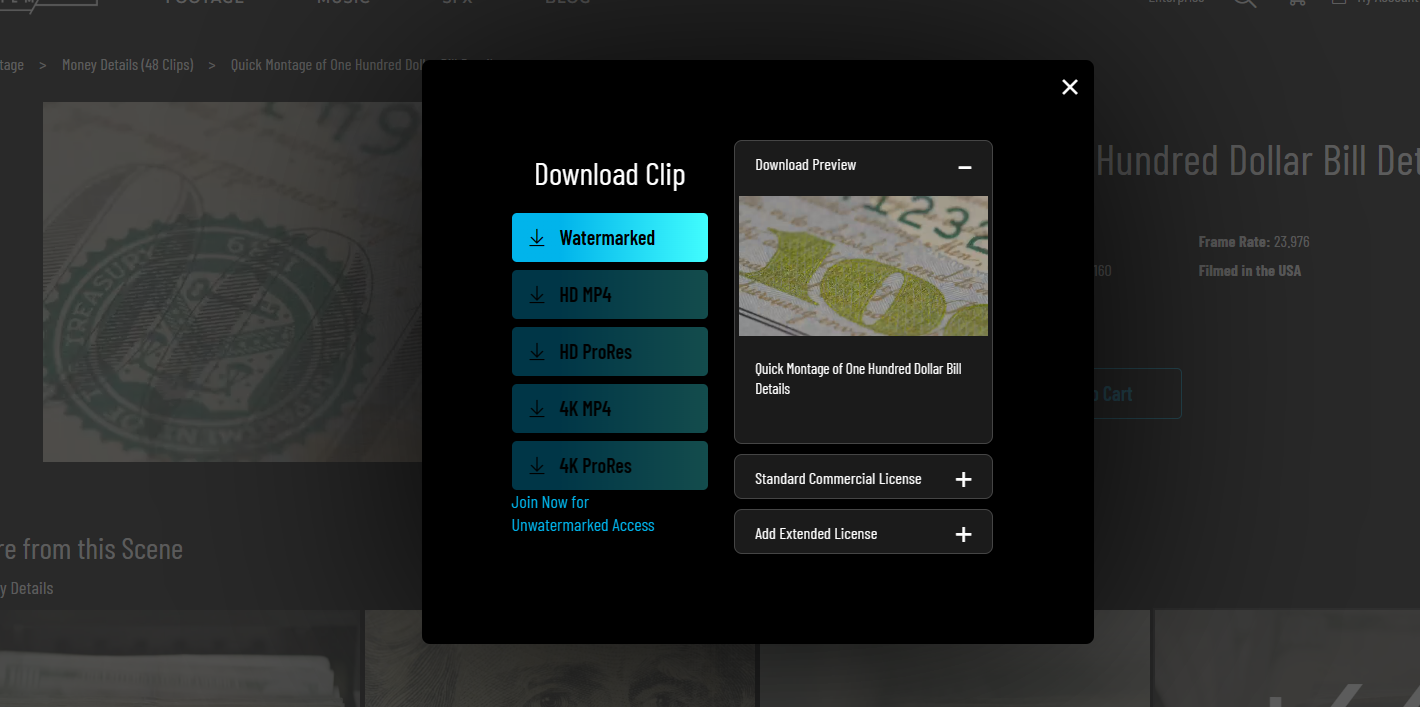Click the Download Clip heading
Image resolution: width=1420 pixels, height=707 pixels.
coord(610,174)
